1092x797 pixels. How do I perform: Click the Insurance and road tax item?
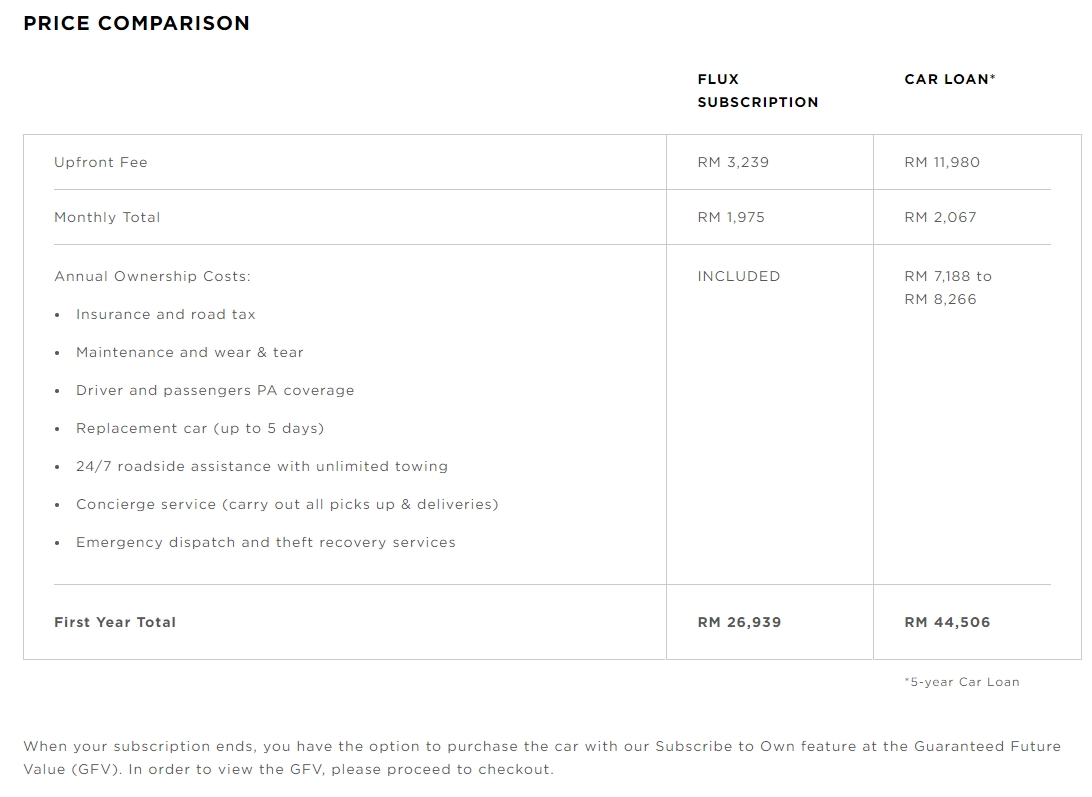click(165, 314)
